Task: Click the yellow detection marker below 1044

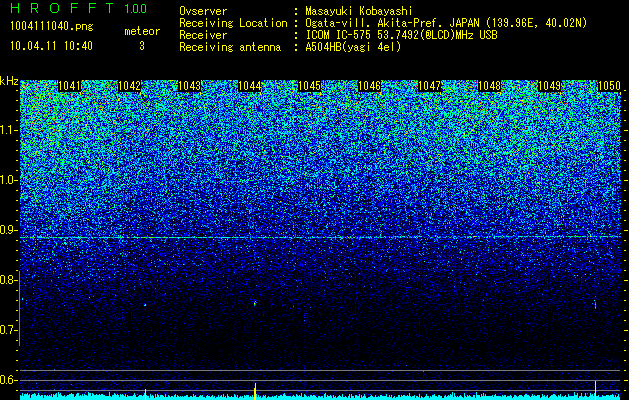Action: point(255,391)
